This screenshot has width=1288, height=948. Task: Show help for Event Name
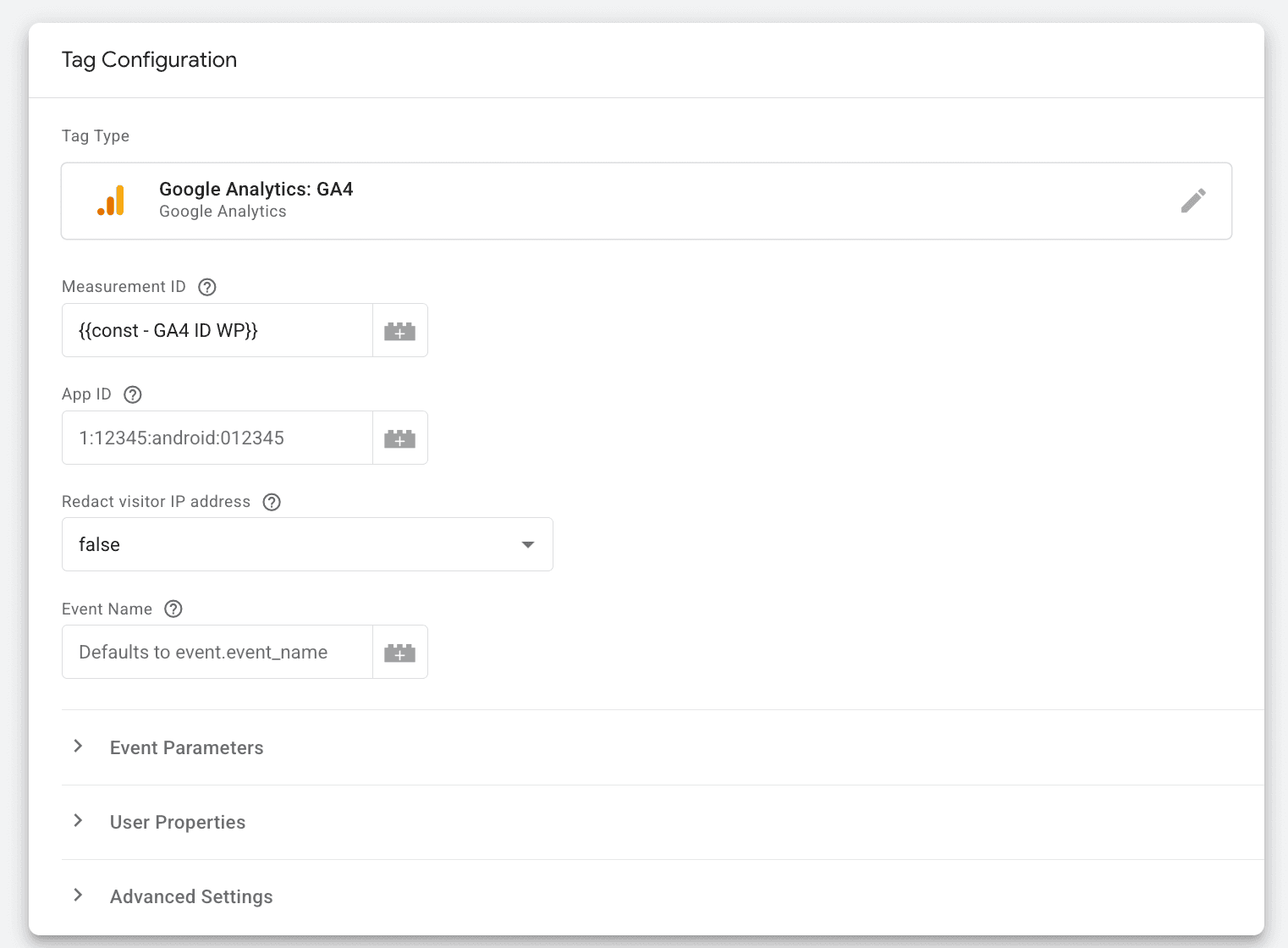click(x=173, y=609)
